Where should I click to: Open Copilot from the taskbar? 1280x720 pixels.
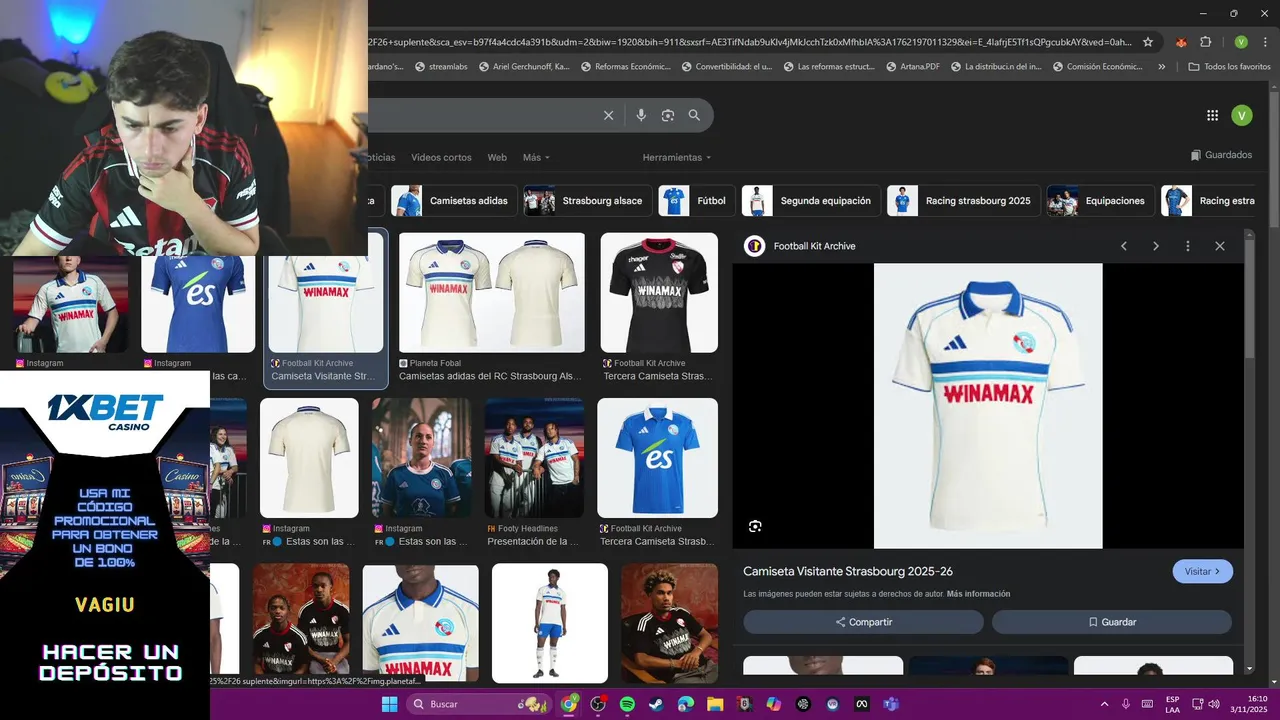point(774,704)
